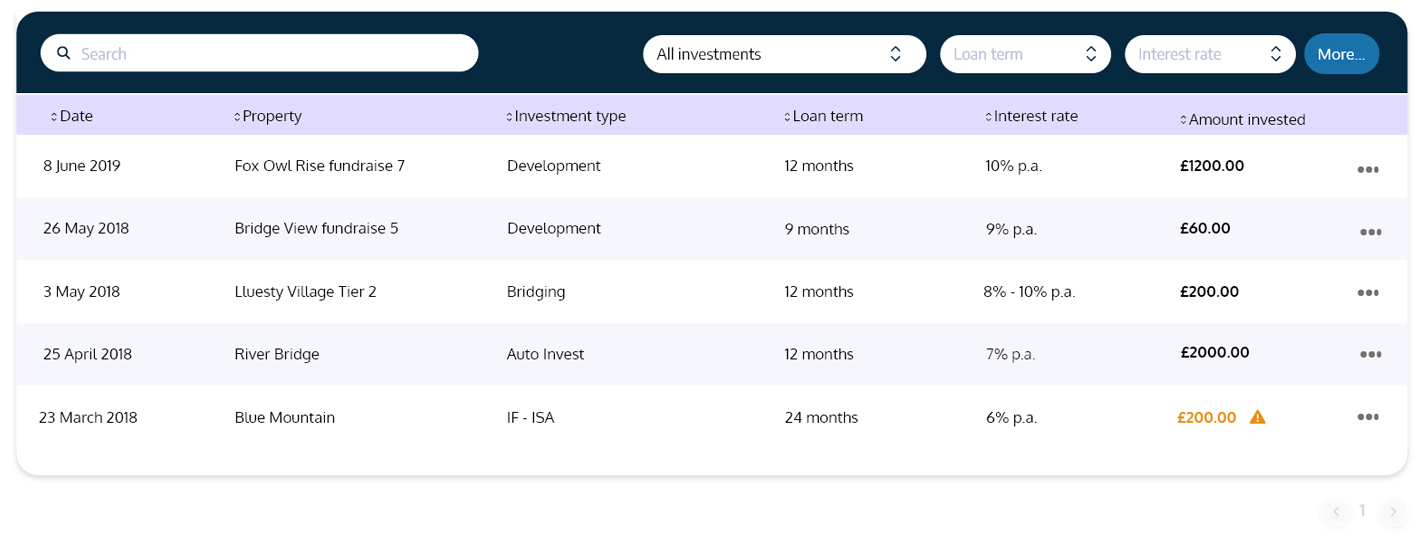The height and width of the screenshot is (536, 1417).
Task: Sort table by Date column
Action: (x=71, y=116)
